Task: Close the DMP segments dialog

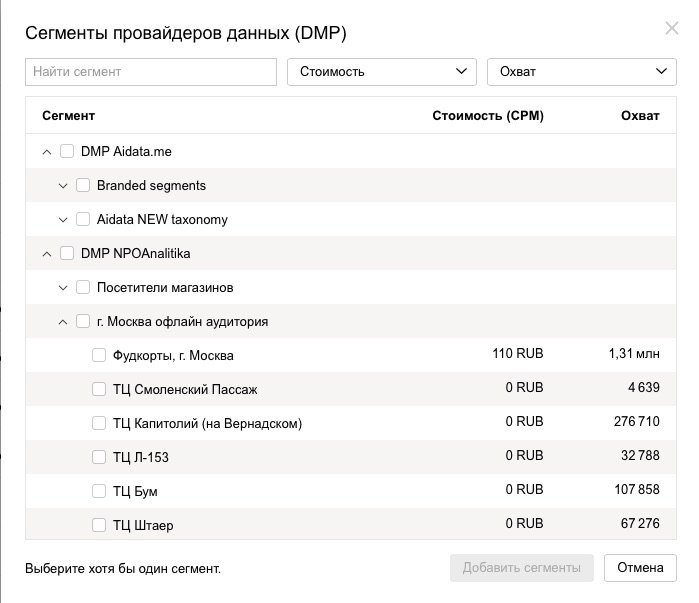Action: coord(671,28)
